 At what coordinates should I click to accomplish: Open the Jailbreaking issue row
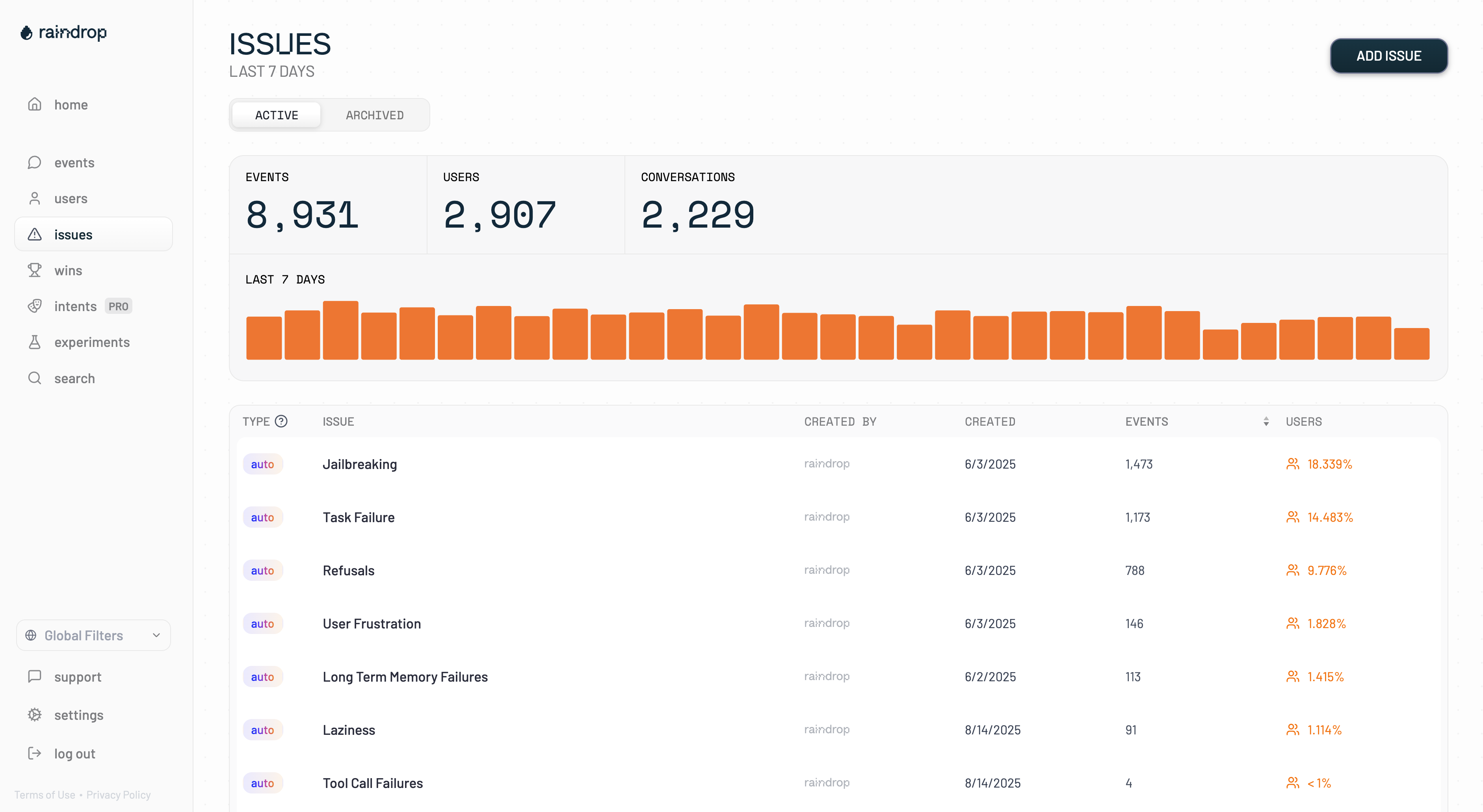360,464
